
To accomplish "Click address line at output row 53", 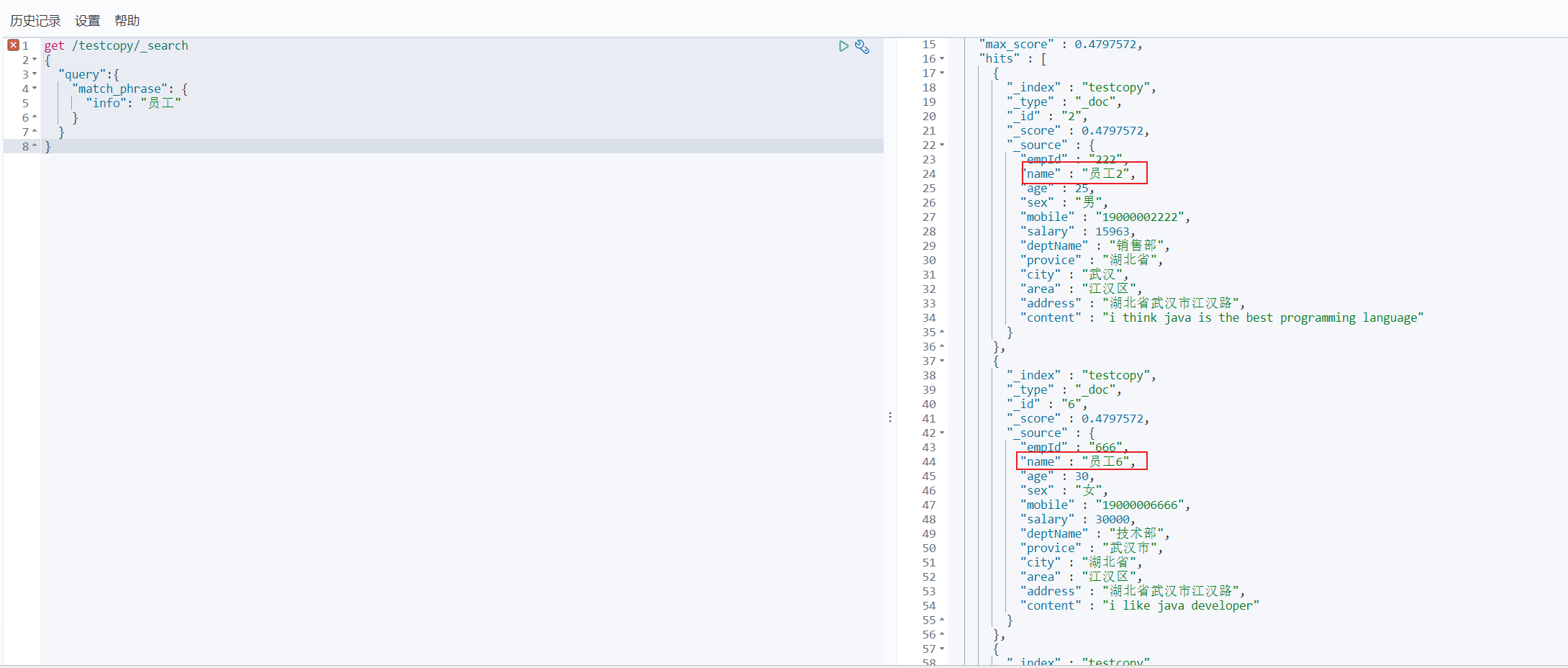I will 1133,592.
